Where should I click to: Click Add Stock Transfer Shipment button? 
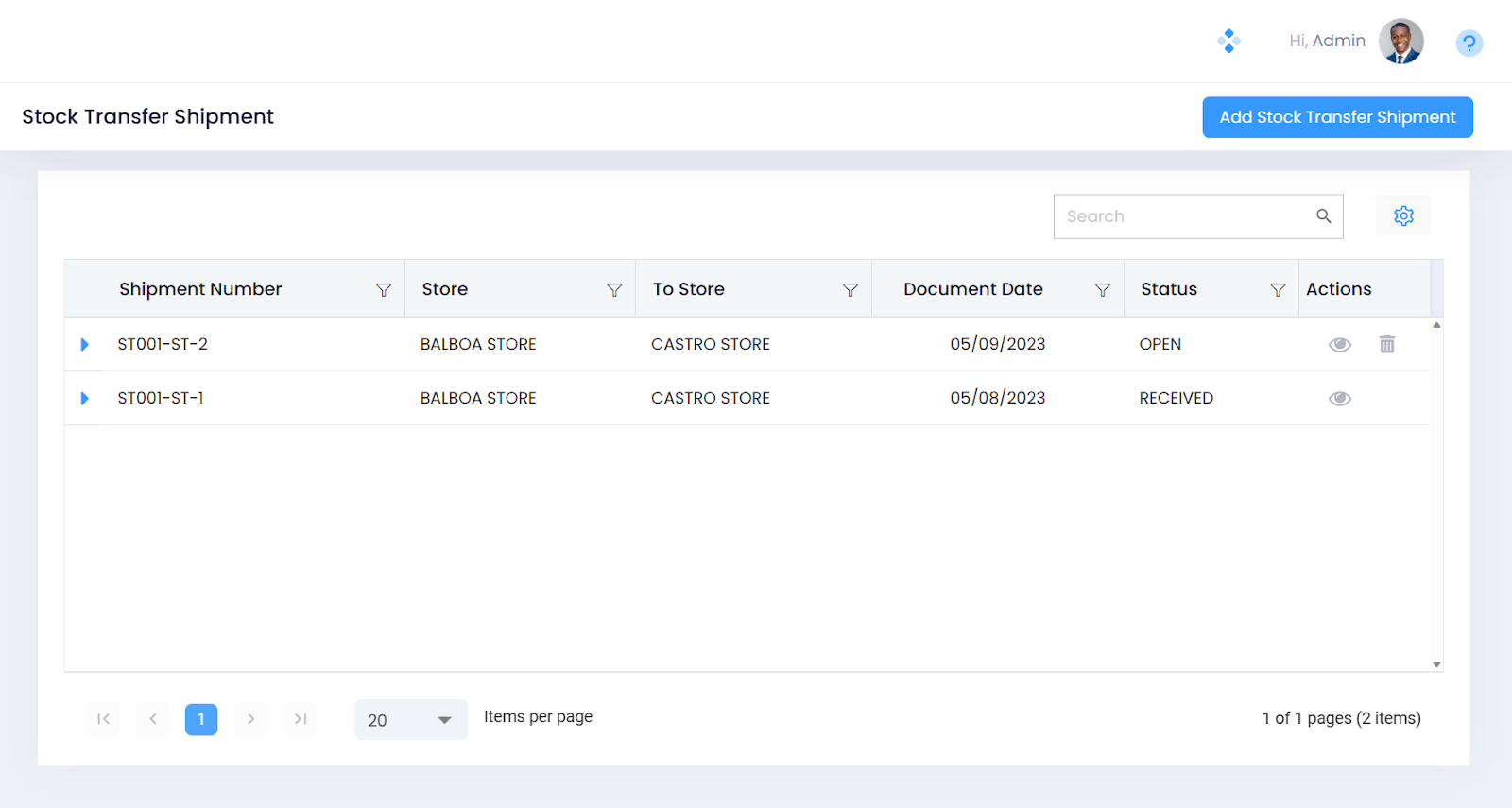[1337, 117]
